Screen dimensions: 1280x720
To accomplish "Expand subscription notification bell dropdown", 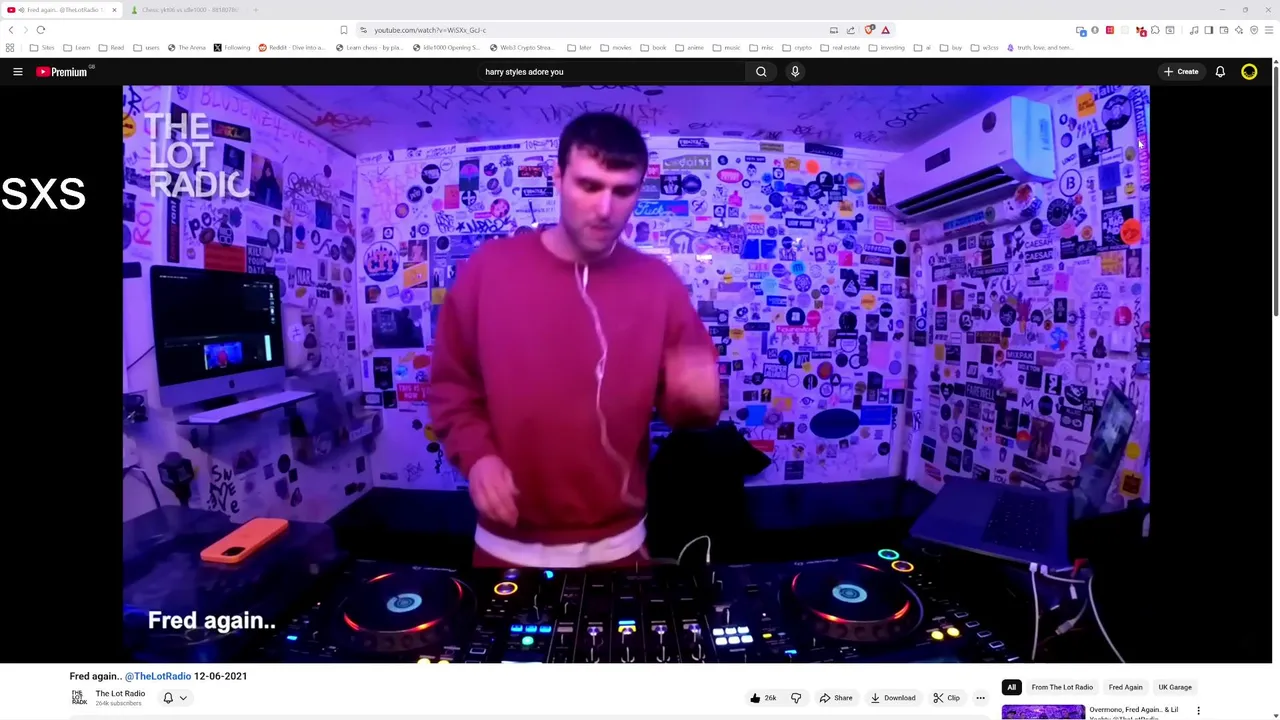I will point(175,698).
